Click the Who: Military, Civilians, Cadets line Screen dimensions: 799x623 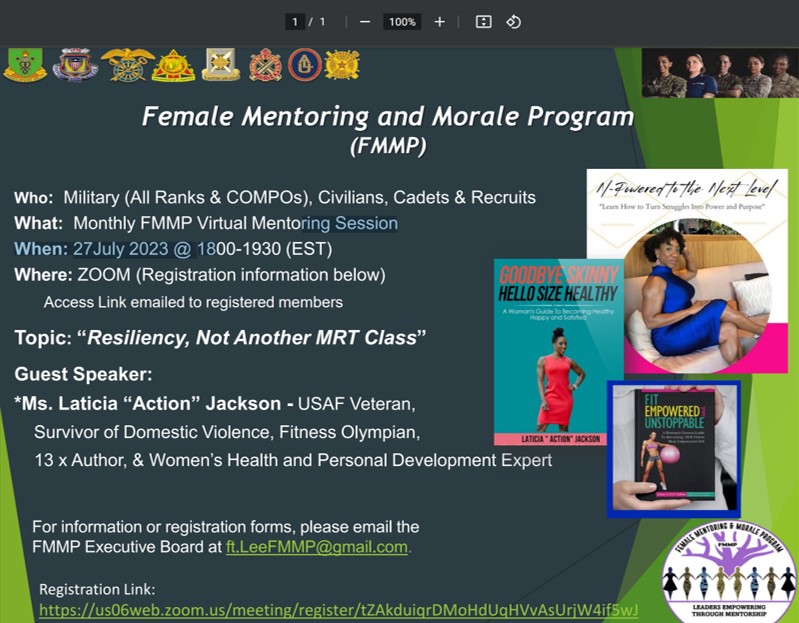click(275, 197)
